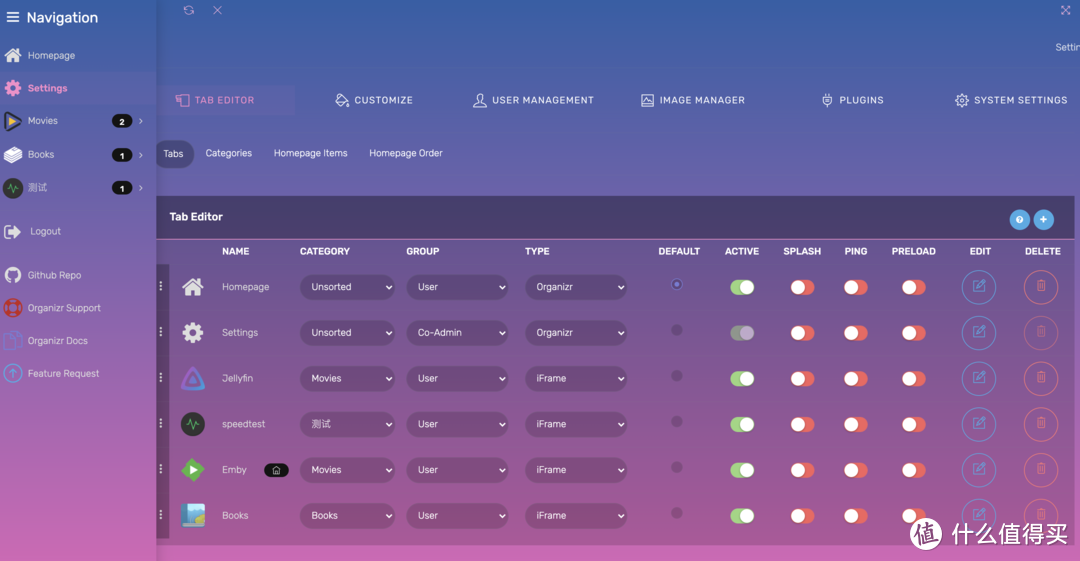The height and width of the screenshot is (561, 1080).
Task: Click the Emby edit pencil icon
Action: tap(978, 470)
